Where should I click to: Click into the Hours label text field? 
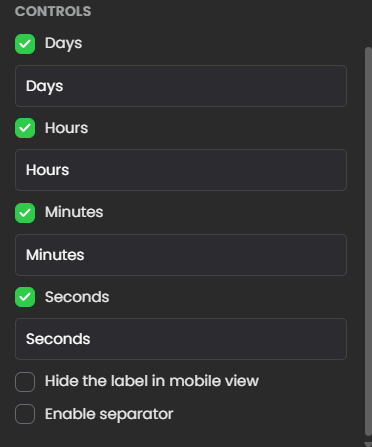tap(181, 170)
